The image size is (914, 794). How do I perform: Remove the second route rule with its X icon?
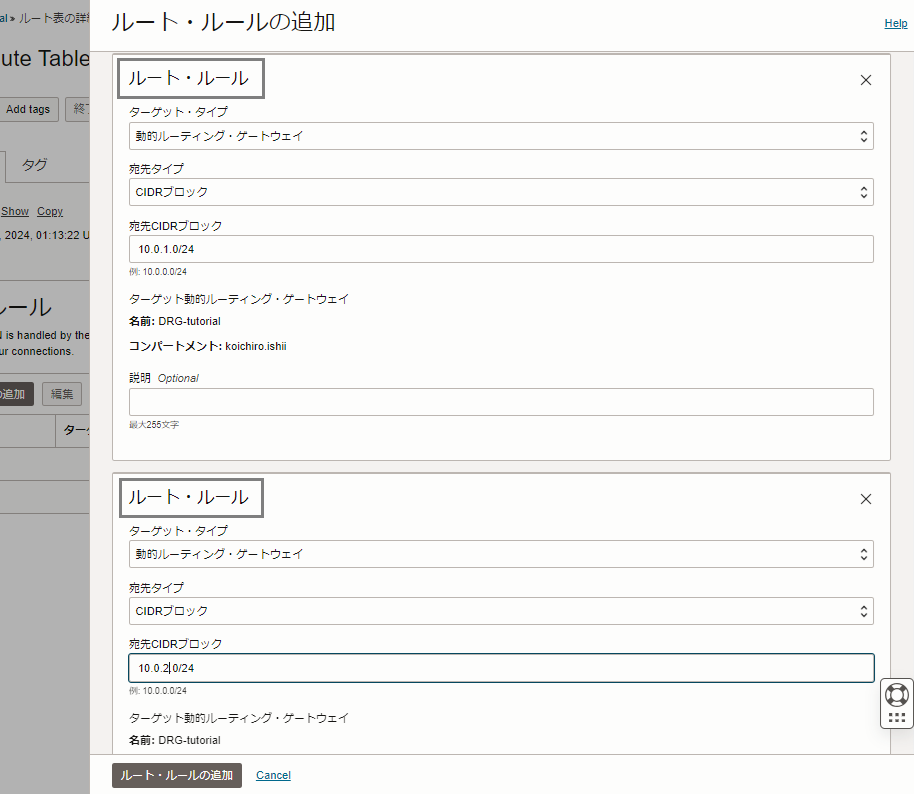click(x=866, y=498)
